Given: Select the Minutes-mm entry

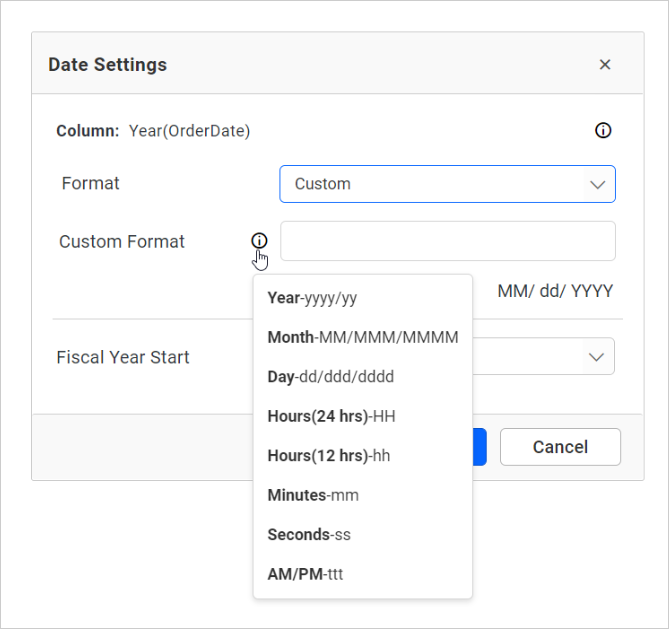Looking at the screenshot, I should [313, 495].
